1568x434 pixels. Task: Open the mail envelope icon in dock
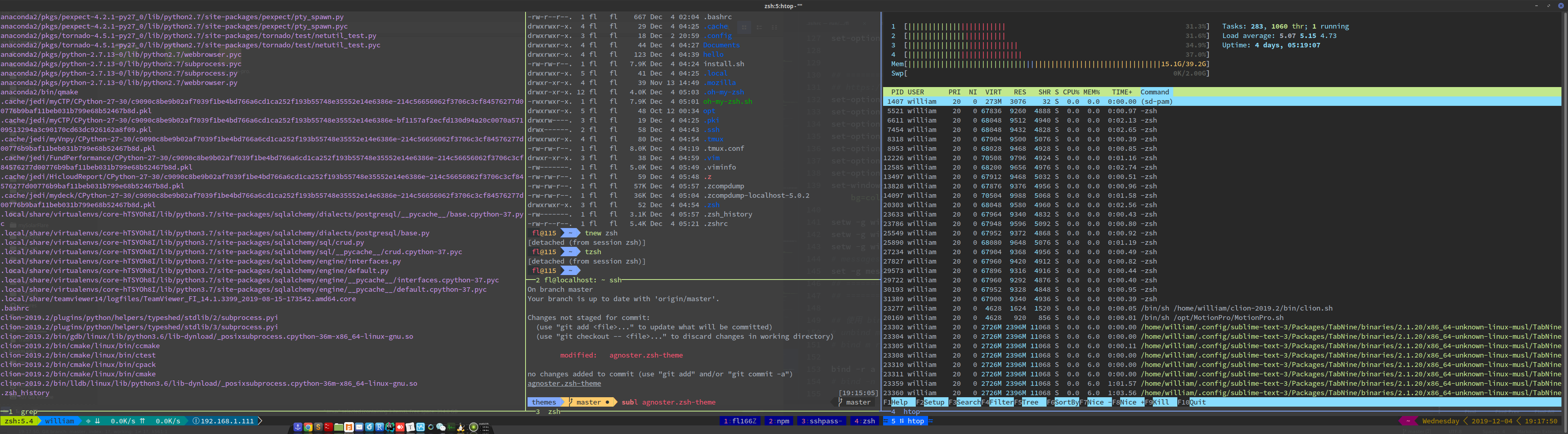point(359,427)
